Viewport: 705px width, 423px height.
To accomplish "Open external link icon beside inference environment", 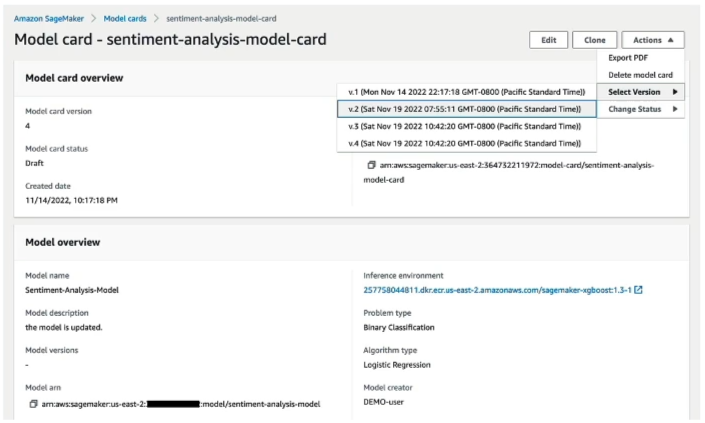I will pyautogui.click(x=638, y=290).
